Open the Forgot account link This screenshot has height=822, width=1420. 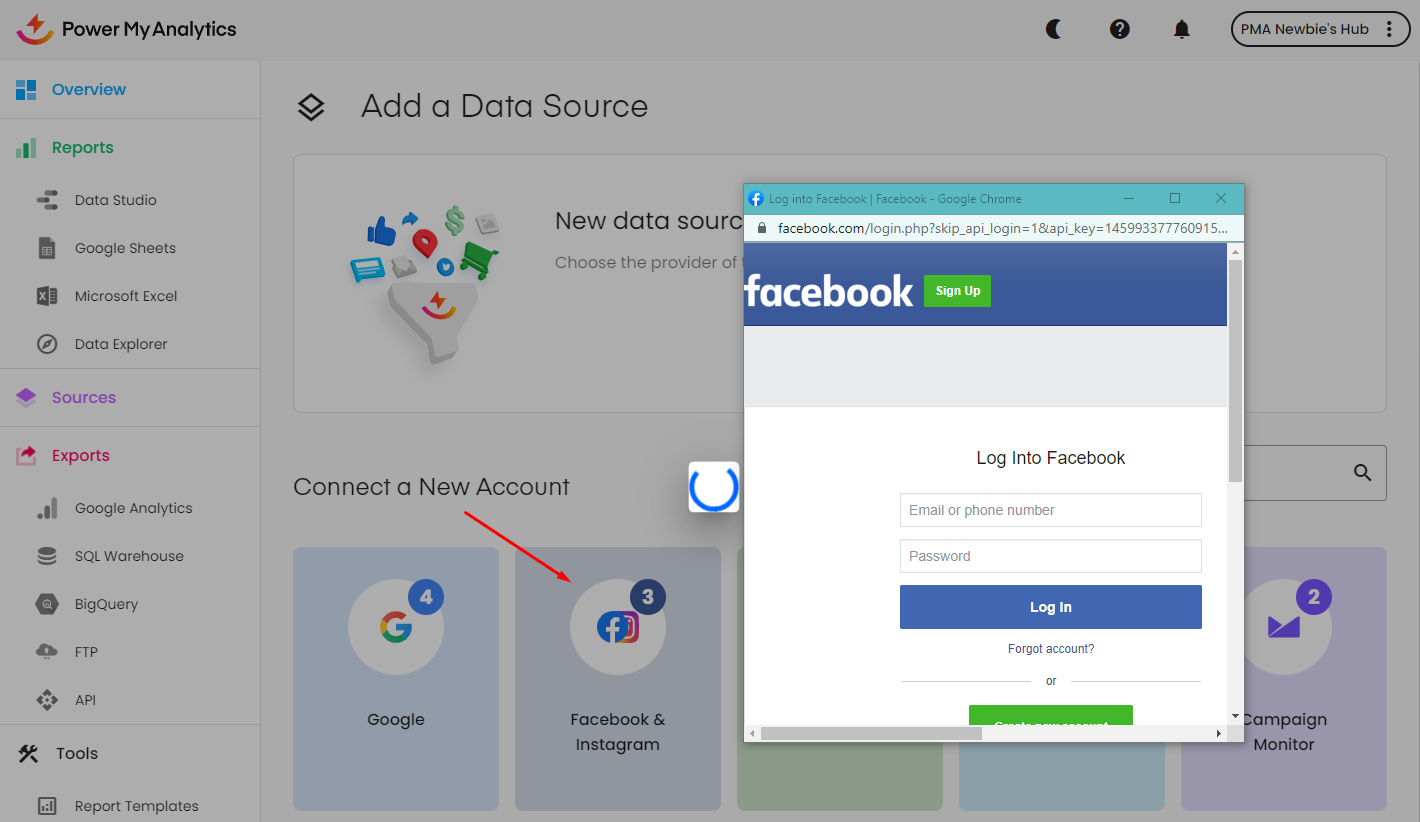pos(1050,648)
